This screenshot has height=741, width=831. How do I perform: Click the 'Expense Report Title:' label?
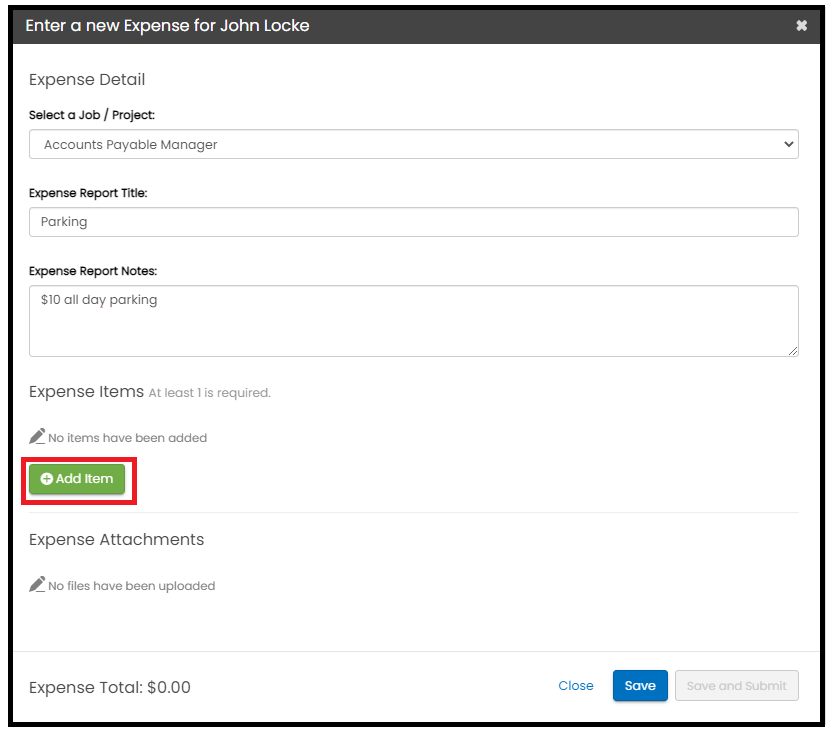(x=88, y=193)
